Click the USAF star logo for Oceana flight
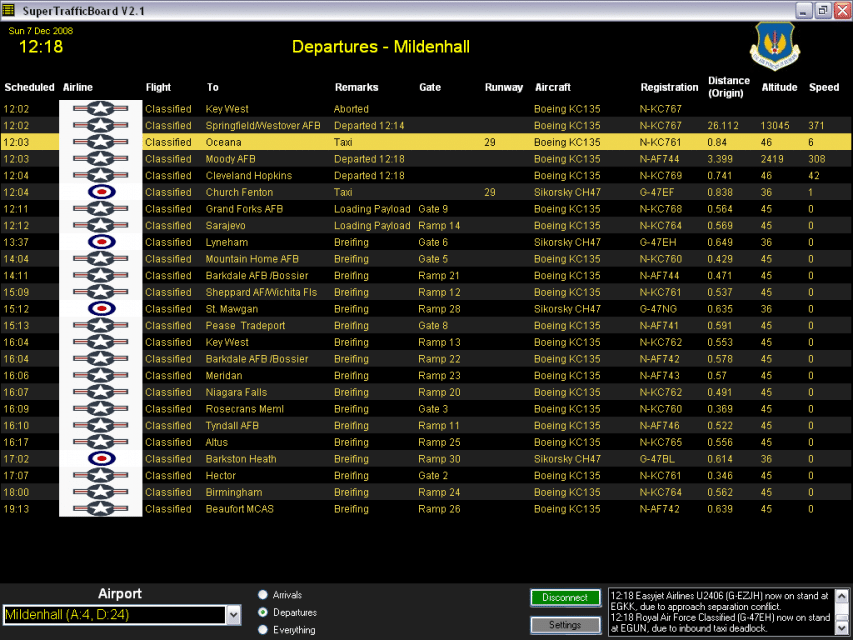Viewport: 853px width, 640px height. 100,143
